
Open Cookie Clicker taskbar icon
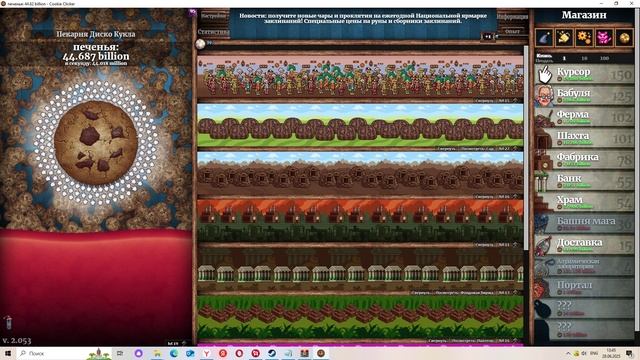coord(321,353)
